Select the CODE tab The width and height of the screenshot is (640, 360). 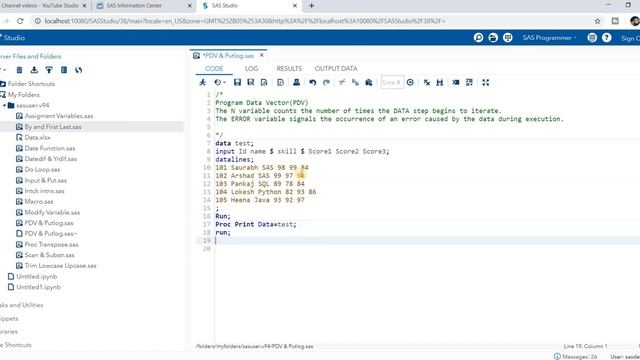214,69
